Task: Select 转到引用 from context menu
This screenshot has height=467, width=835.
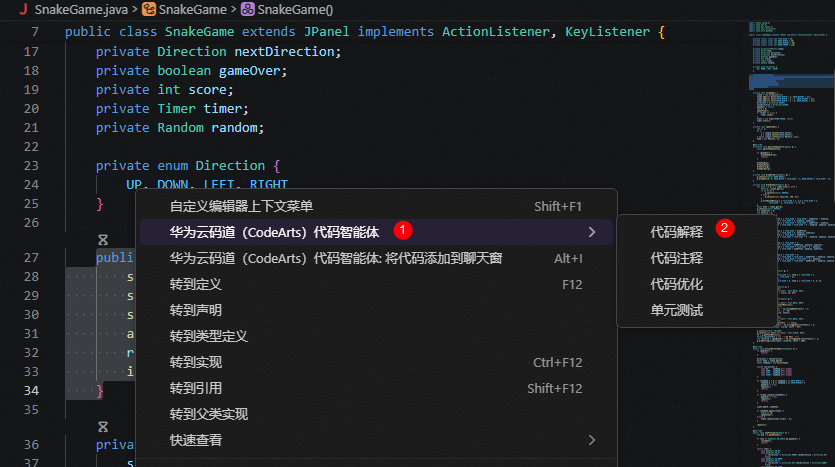Action: coord(376,389)
